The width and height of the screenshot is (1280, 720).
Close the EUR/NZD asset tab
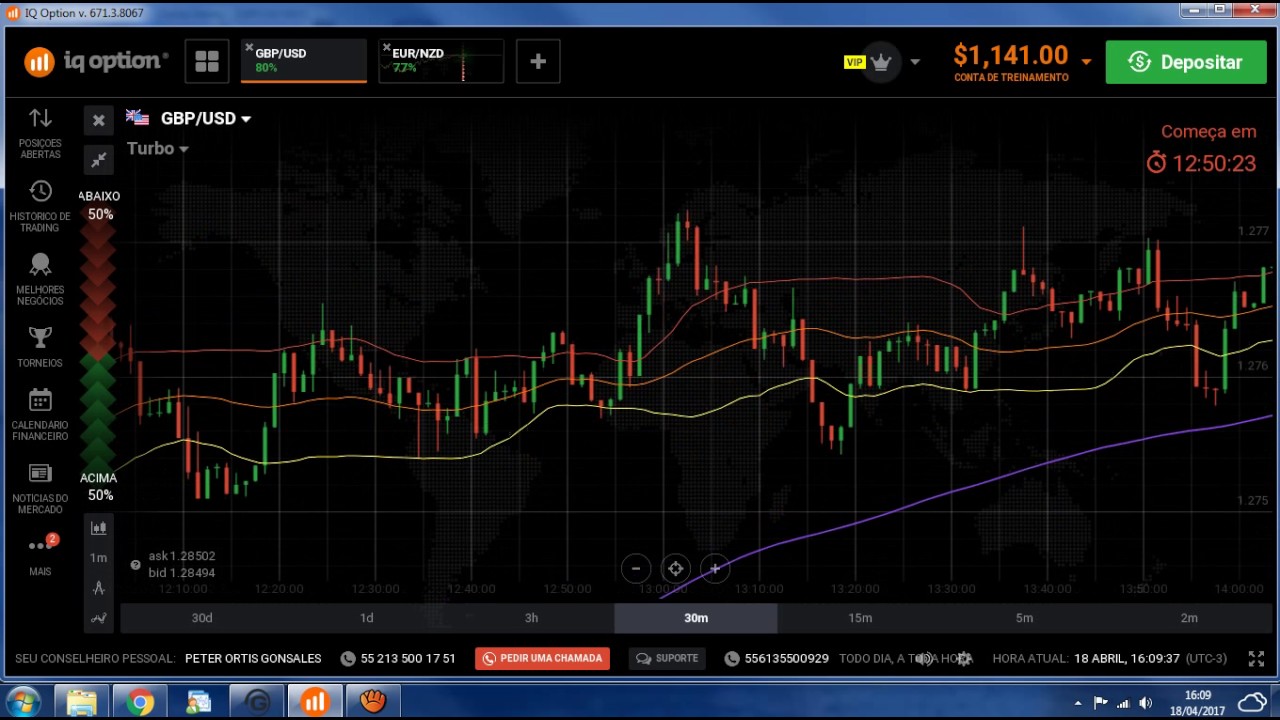386,47
